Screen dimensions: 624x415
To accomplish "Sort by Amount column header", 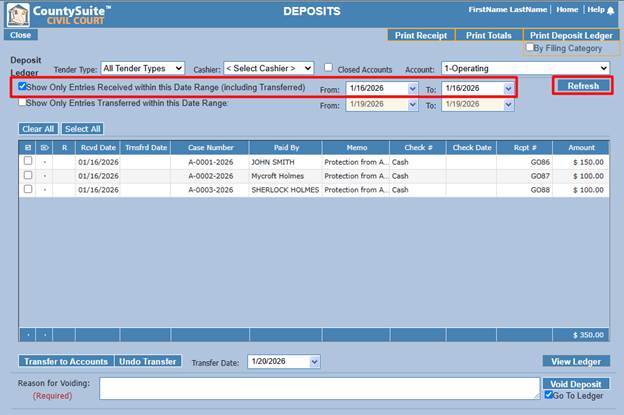I will 581,148.
